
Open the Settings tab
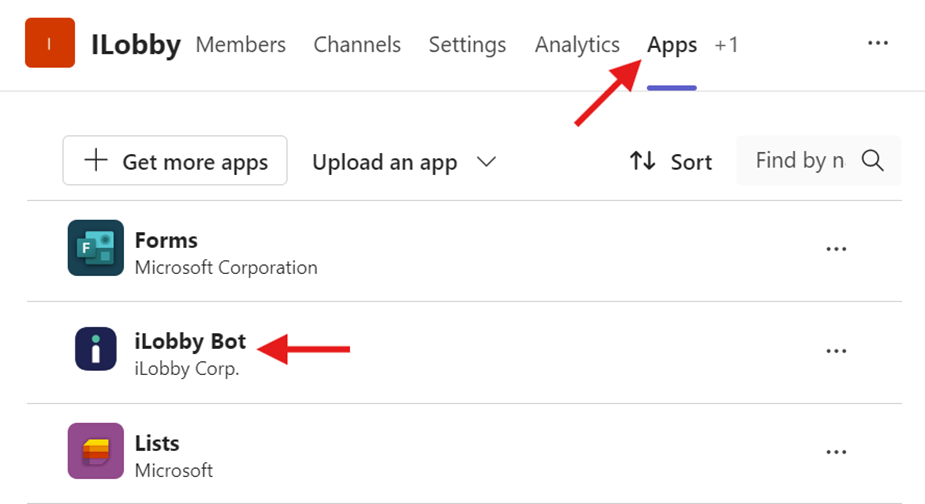467,45
